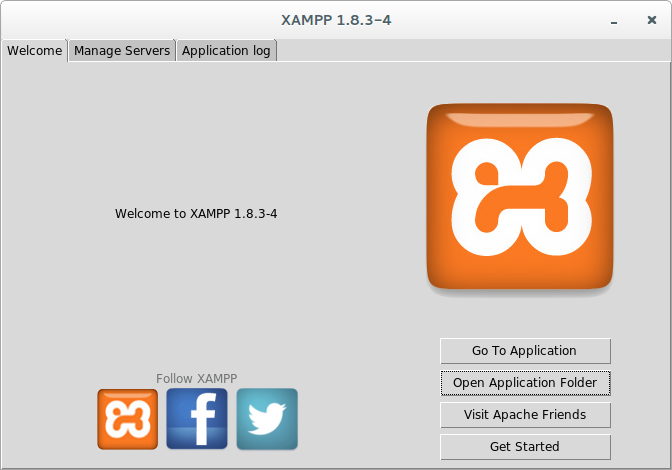
Task: Hit the Get Started button
Action: (x=525, y=446)
